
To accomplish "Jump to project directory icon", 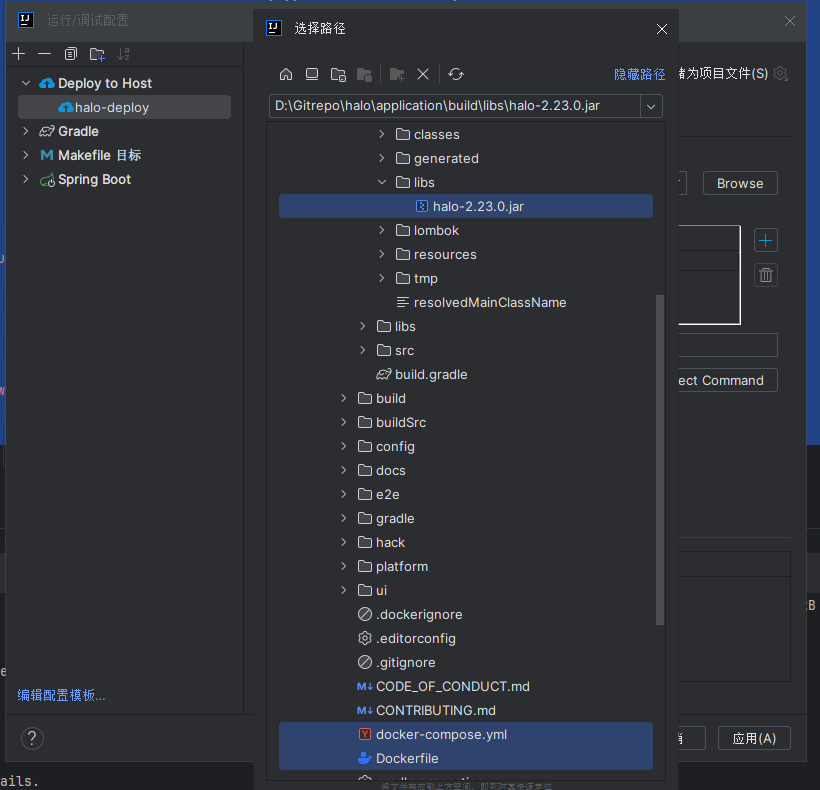I will 338,74.
